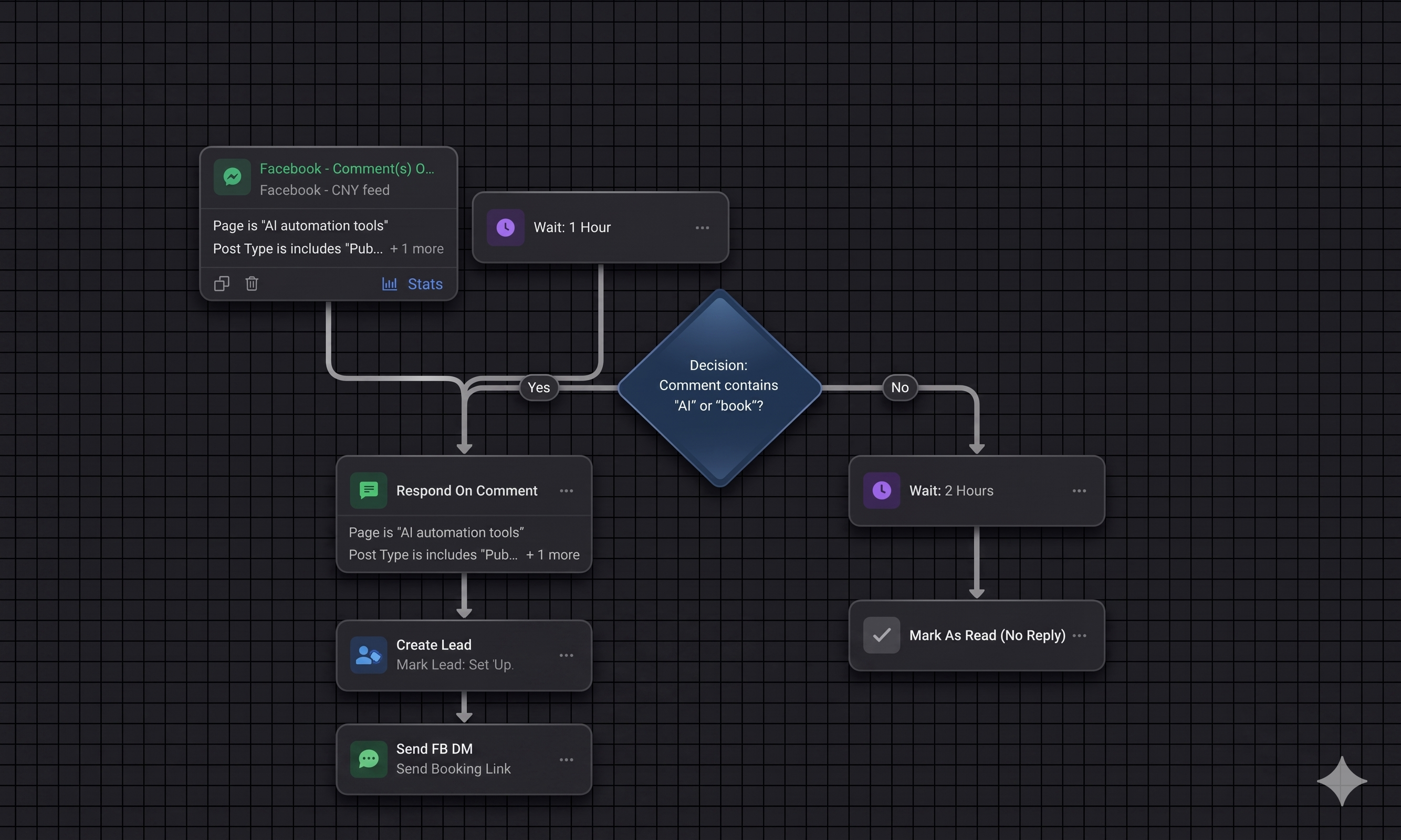Click the Facebook Messenger trigger icon
The image size is (1401, 840).
(x=232, y=177)
